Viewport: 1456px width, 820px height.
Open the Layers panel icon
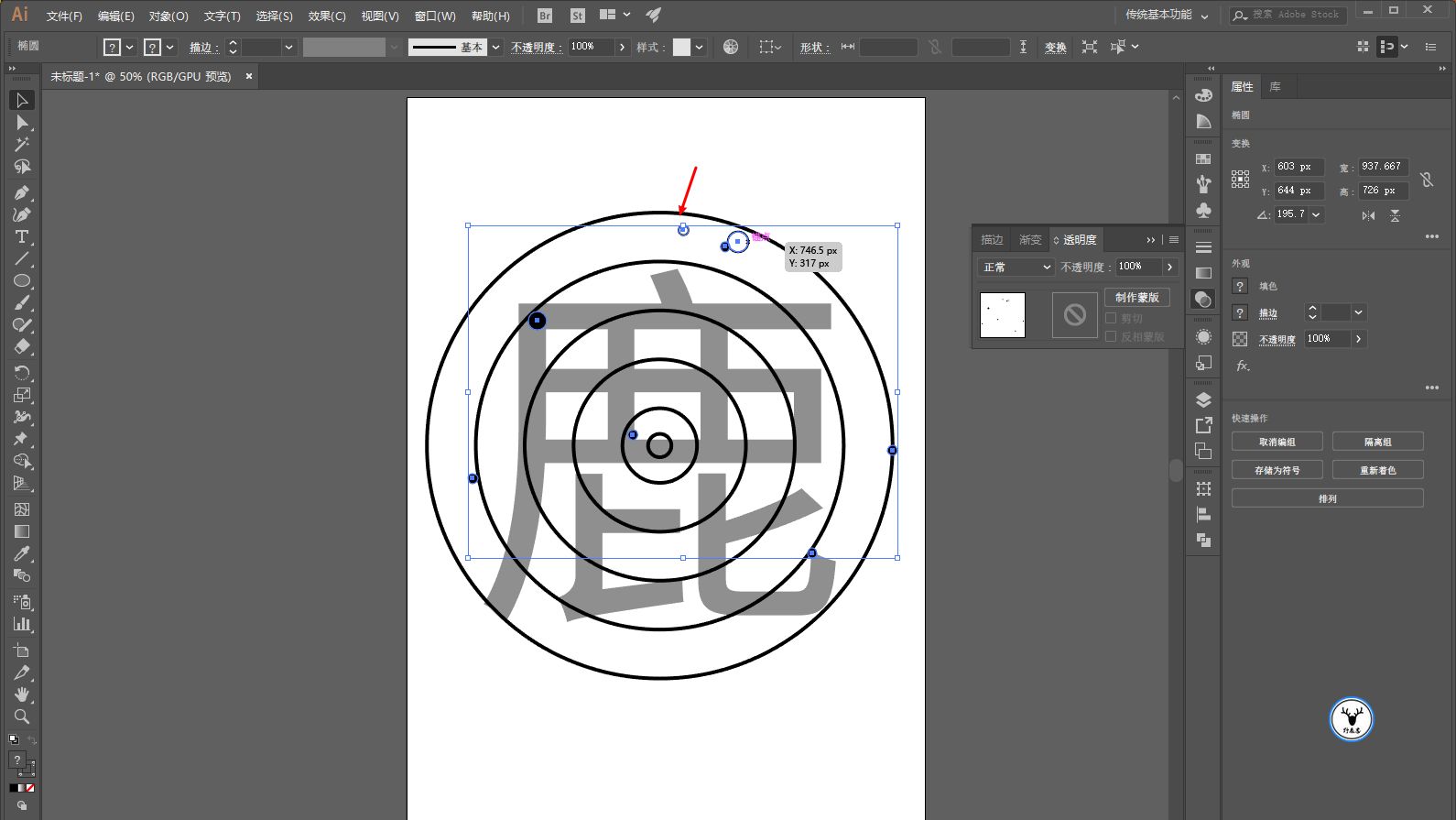(1203, 400)
